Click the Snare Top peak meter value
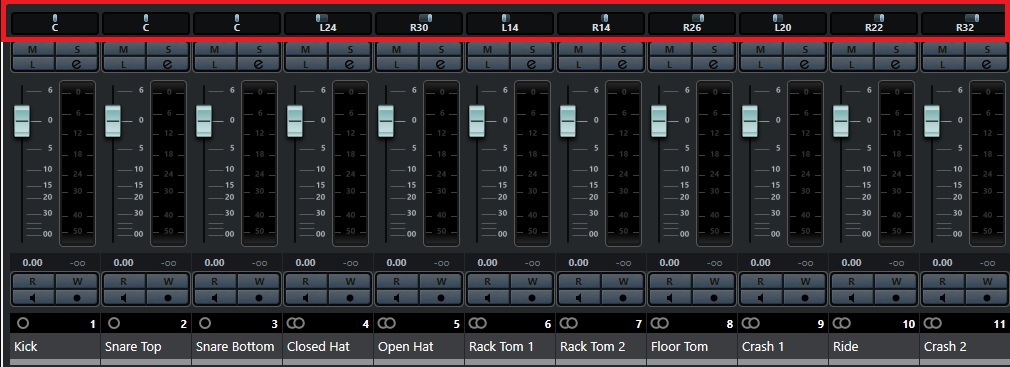 168,263
